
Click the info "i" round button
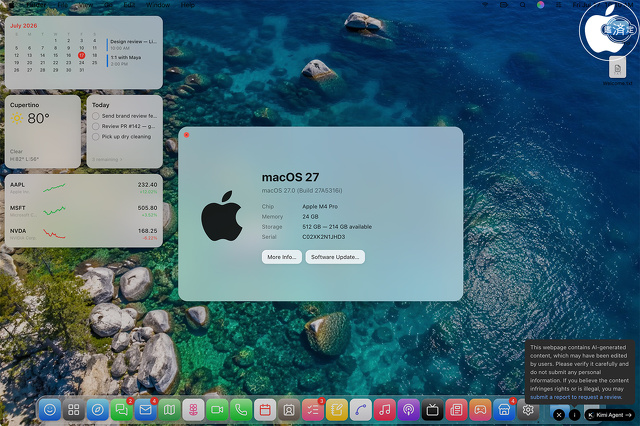point(574,415)
